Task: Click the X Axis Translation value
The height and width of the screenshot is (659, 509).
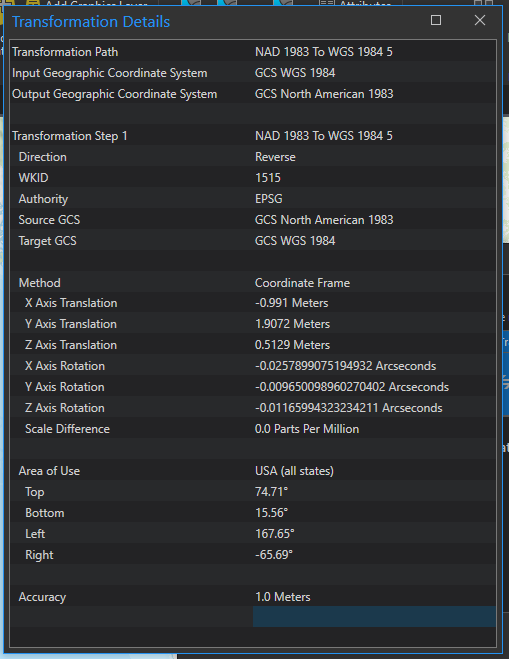Action: pyautogui.click(x=291, y=303)
